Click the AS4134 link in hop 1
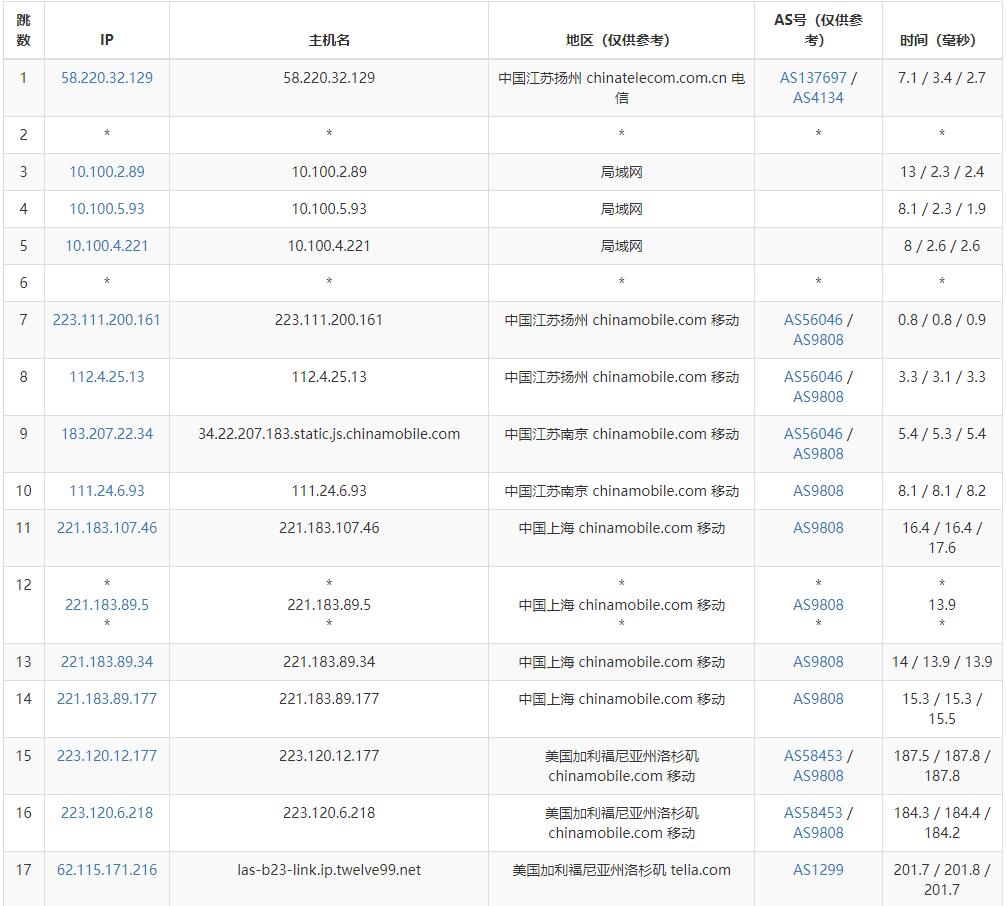Screen dimensions: 1007x906 click(818, 98)
